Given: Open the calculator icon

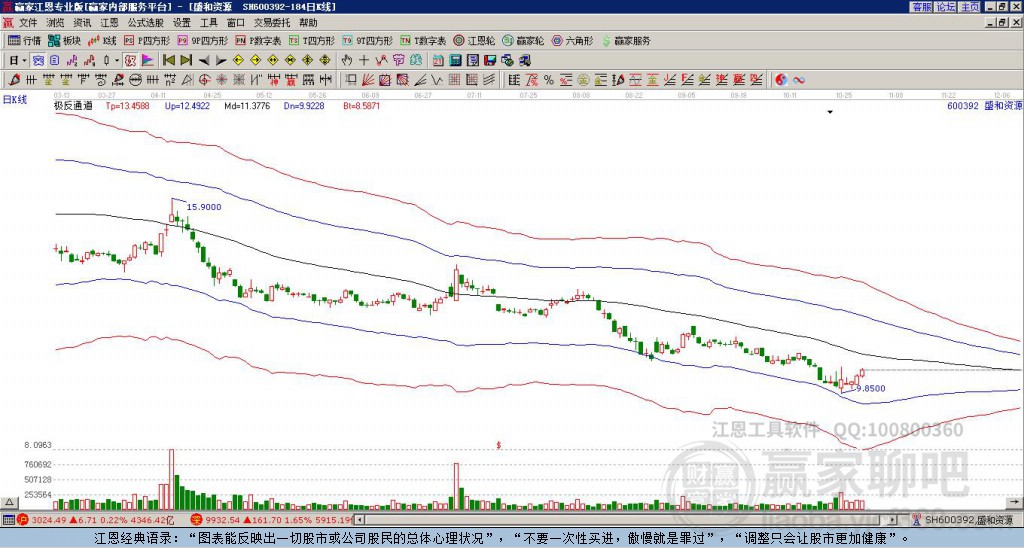Looking at the screenshot, I should click(456, 61).
